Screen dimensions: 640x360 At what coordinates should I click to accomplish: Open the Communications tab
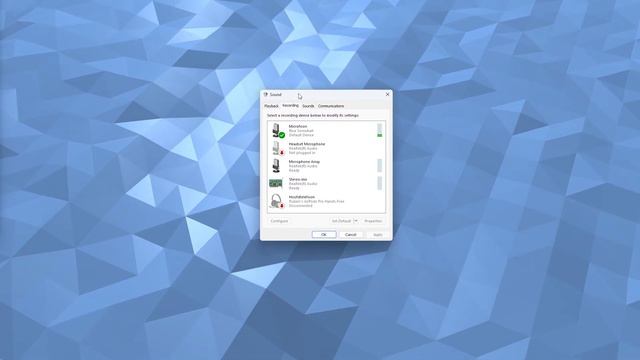331,106
